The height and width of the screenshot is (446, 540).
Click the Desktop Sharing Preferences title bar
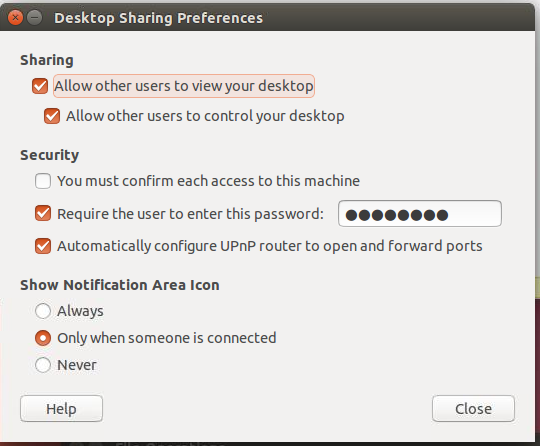[x=267, y=18]
